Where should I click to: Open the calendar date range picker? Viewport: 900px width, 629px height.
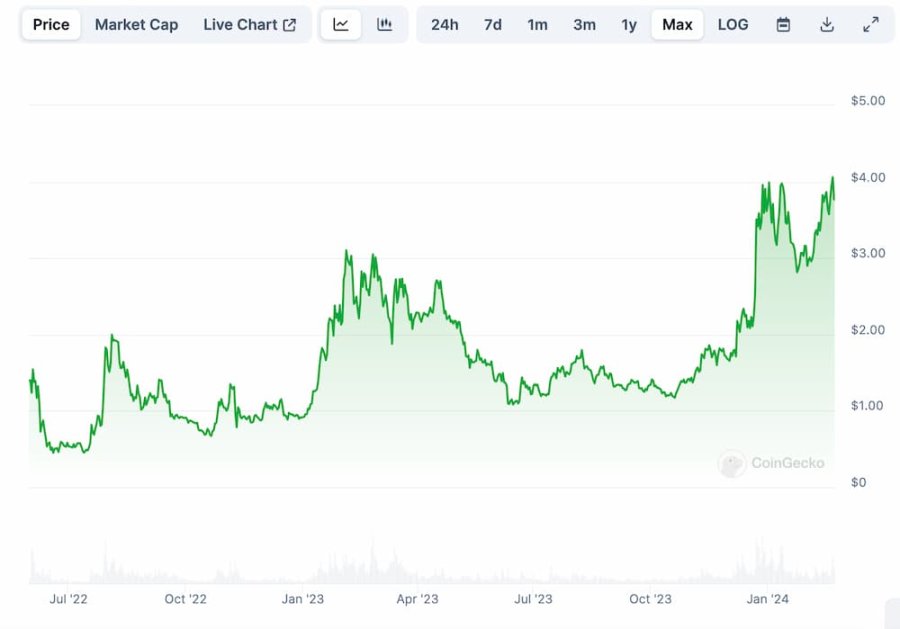783,25
